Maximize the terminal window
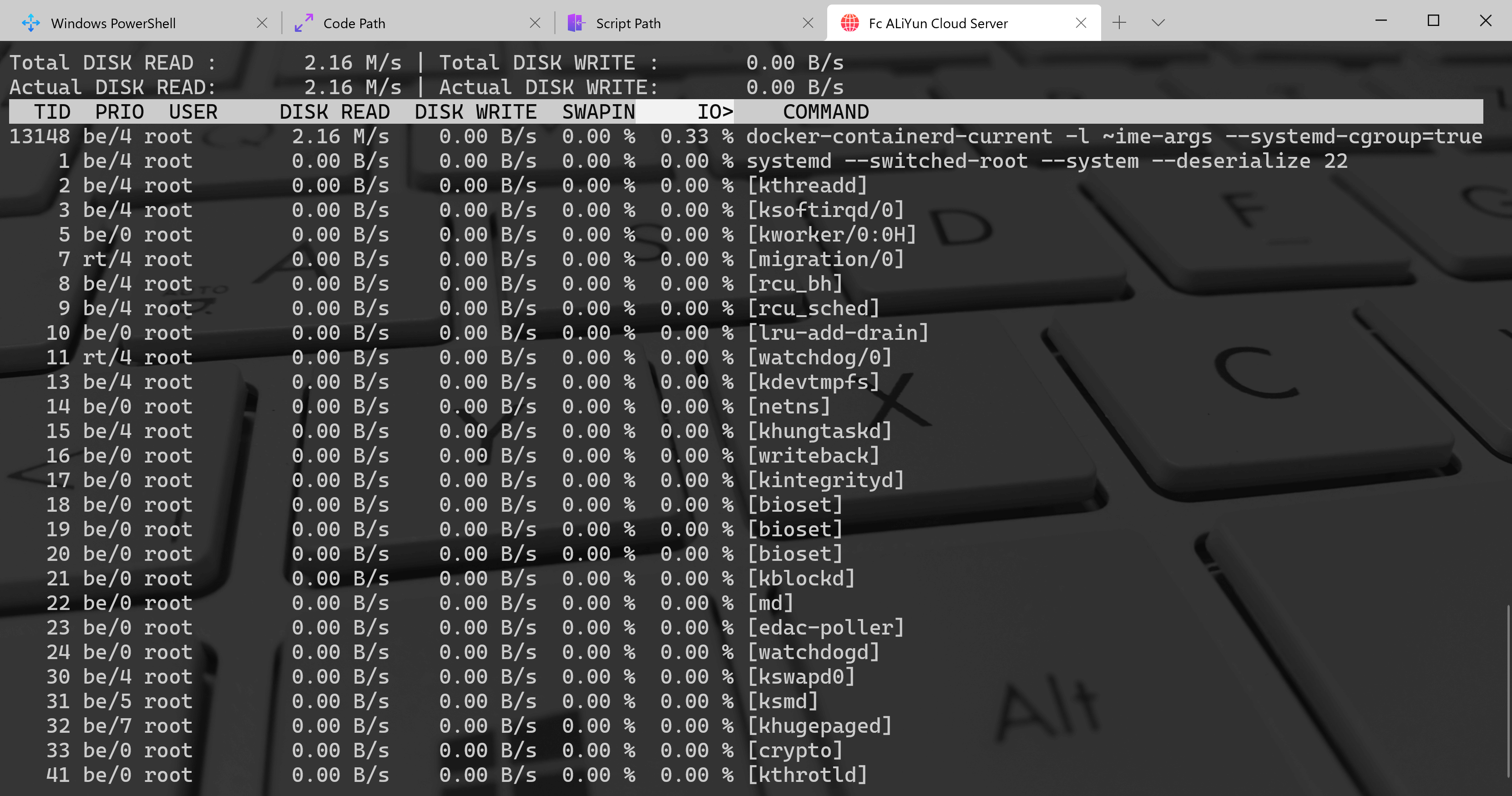 [x=1433, y=21]
